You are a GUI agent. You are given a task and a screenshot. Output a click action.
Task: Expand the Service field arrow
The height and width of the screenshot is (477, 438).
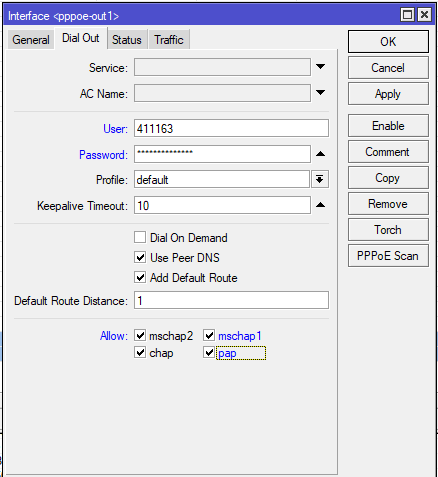pyautogui.click(x=320, y=67)
